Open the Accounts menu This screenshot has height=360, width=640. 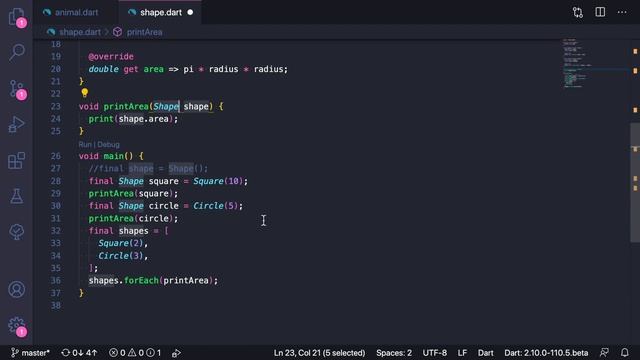17,289
